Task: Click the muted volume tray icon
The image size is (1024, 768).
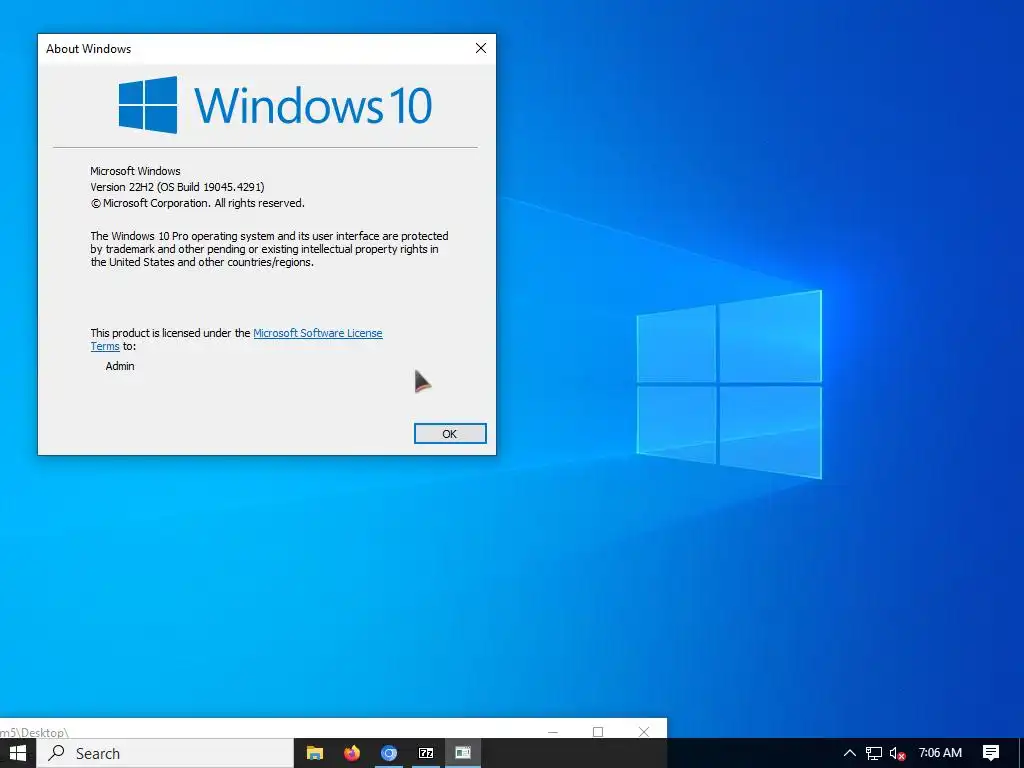Action: pyautogui.click(x=898, y=753)
